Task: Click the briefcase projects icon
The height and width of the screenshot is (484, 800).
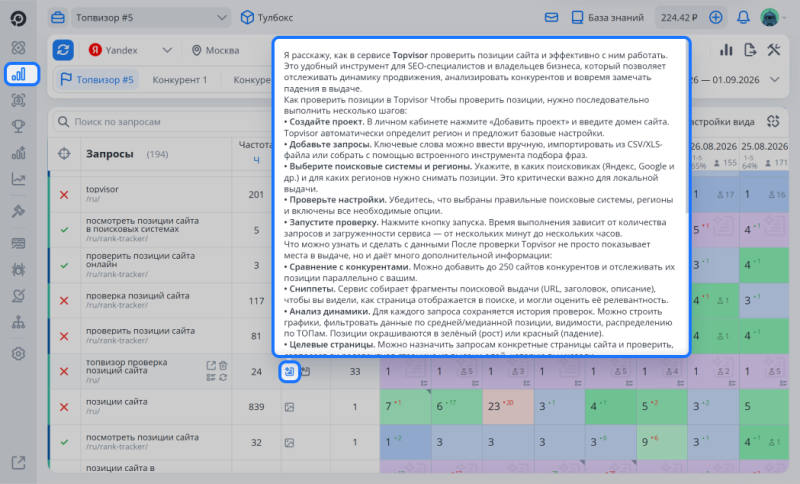Action: tap(58, 18)
